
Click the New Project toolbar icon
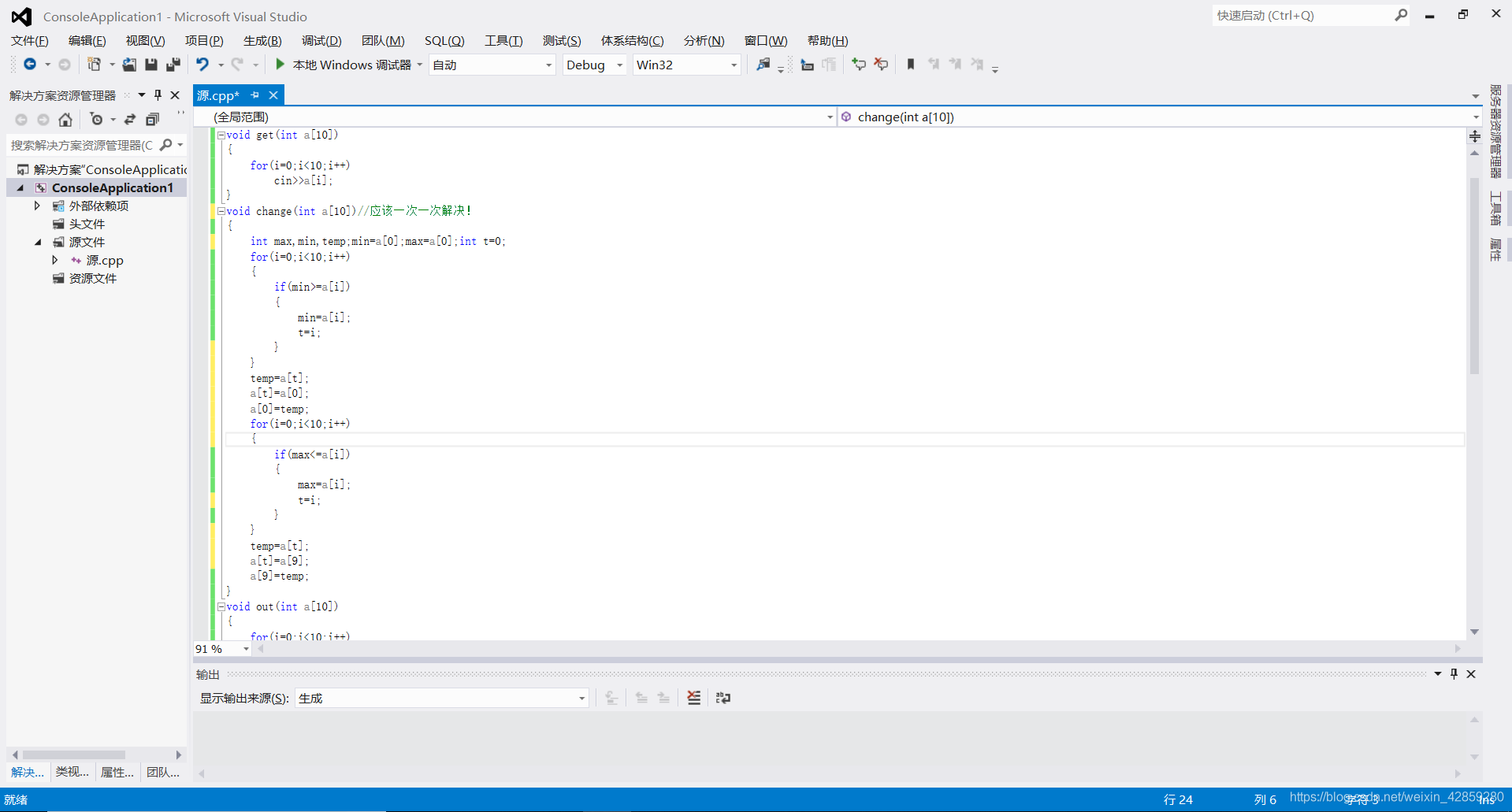[x=94, y=65]
